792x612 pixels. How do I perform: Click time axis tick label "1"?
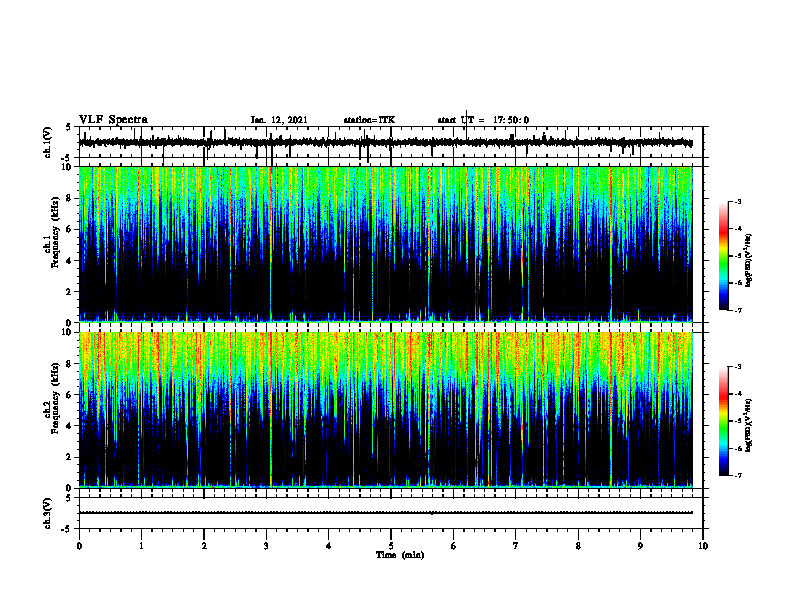[141, 546]
